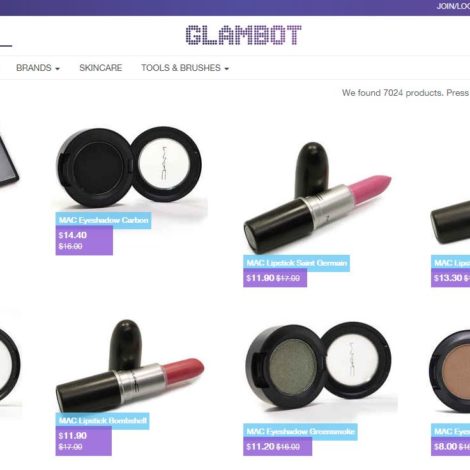Open the MAC Lipstick Bombshell product image
Viewport: 470px width, 470px height.
[x=130, y=366]
